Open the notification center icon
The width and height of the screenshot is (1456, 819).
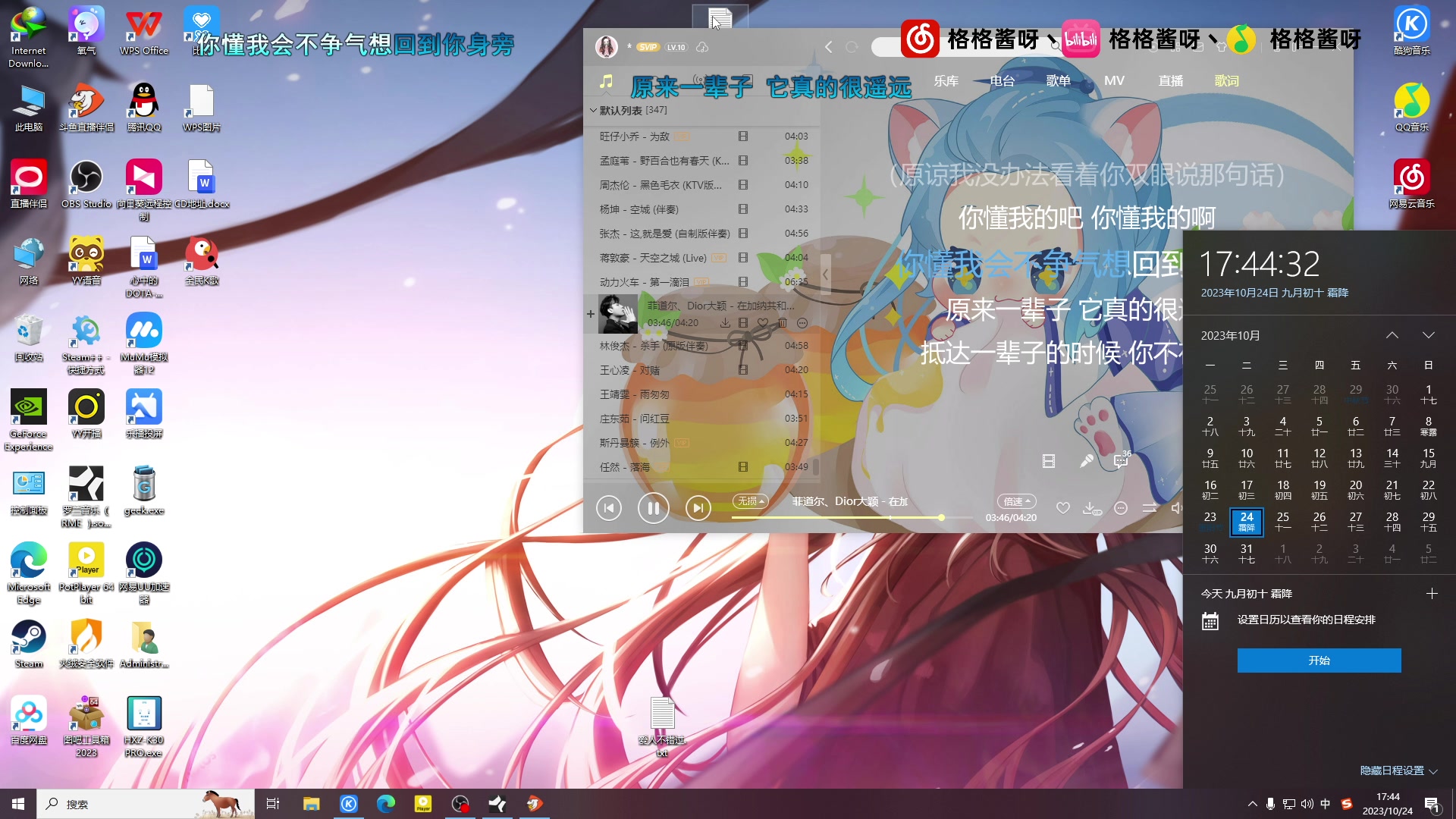(x=1432, y=805)
